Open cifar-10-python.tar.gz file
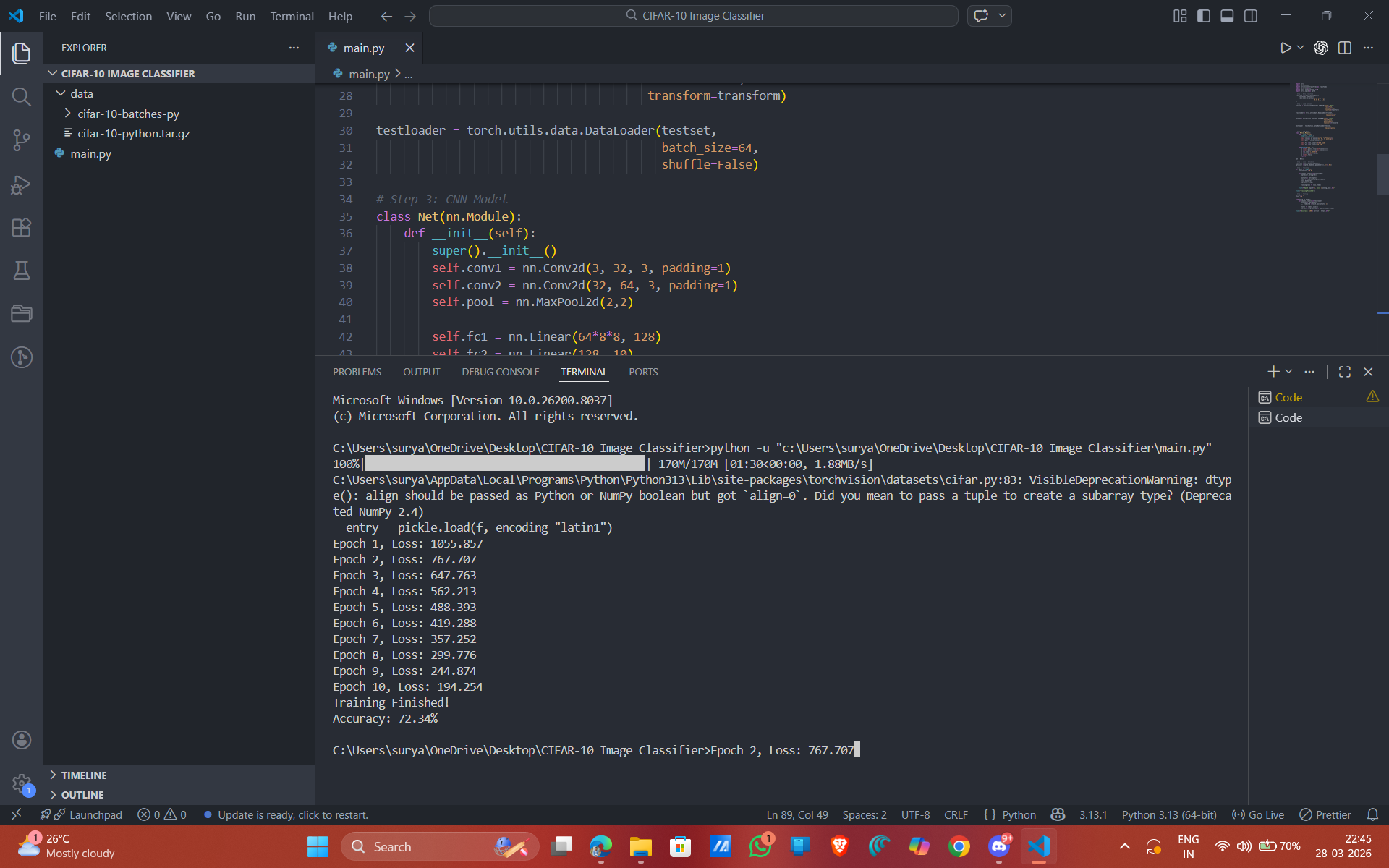Viewport: 1389px width, 868px height. (179, 133)
